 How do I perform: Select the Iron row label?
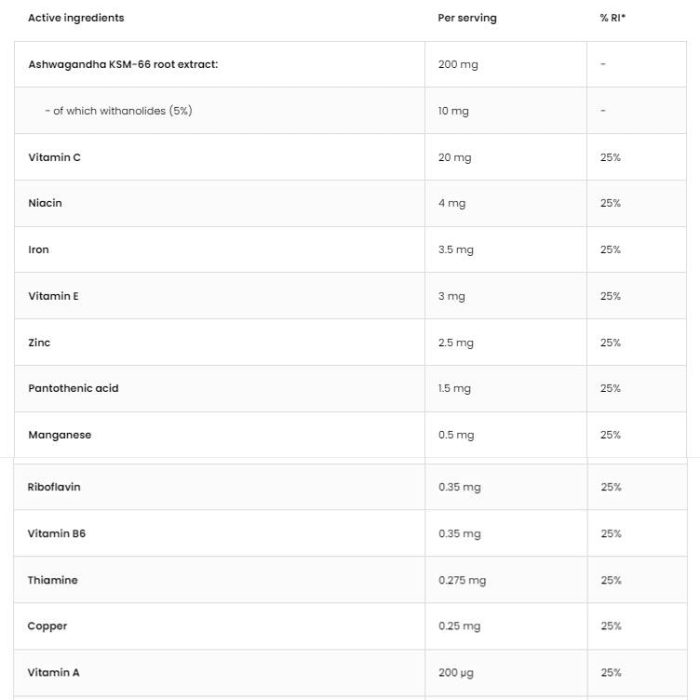click(x=38, y=250)
